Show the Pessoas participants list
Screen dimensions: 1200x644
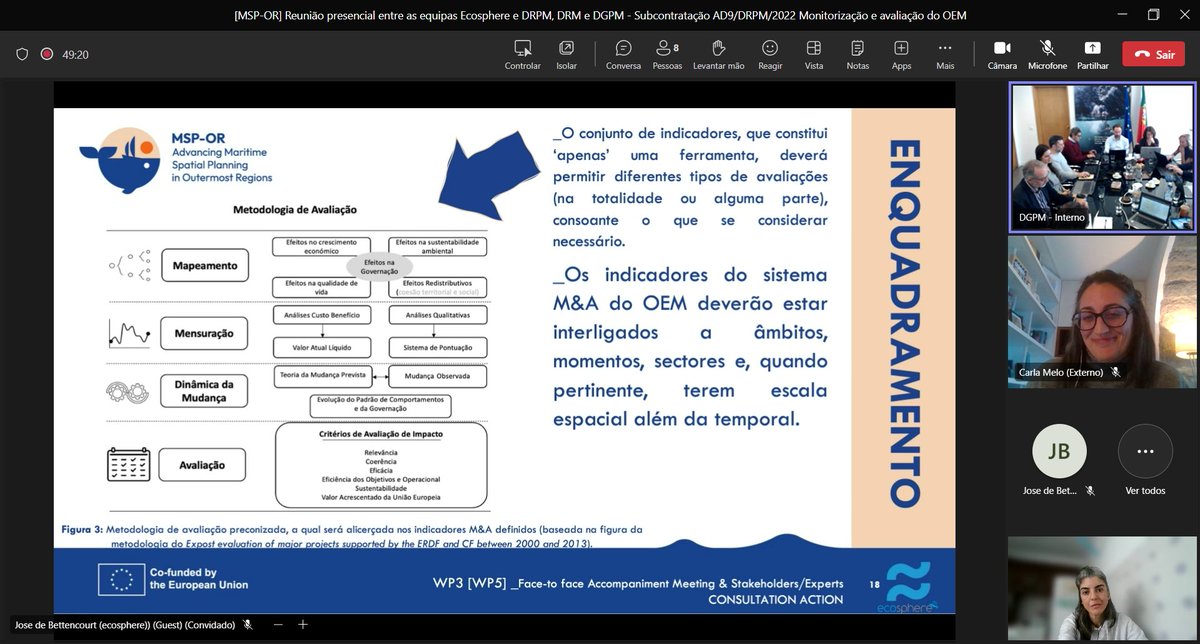pyautogui.click(x=667, y=54)
